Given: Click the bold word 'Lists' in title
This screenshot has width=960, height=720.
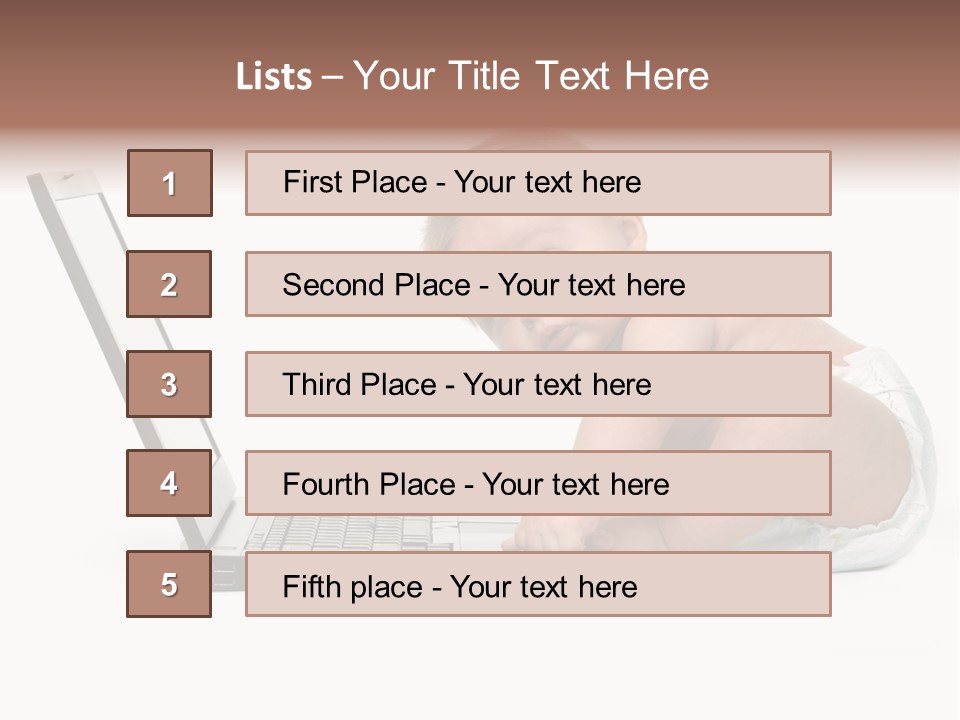Looking at the screenshot, I should pyautogui.click(x=274, y=77).
